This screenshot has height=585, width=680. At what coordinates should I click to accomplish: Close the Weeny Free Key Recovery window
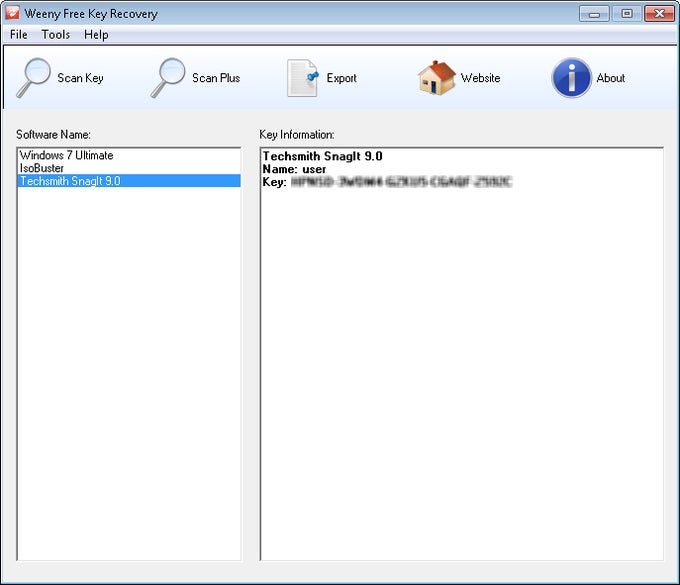point(659,14)
